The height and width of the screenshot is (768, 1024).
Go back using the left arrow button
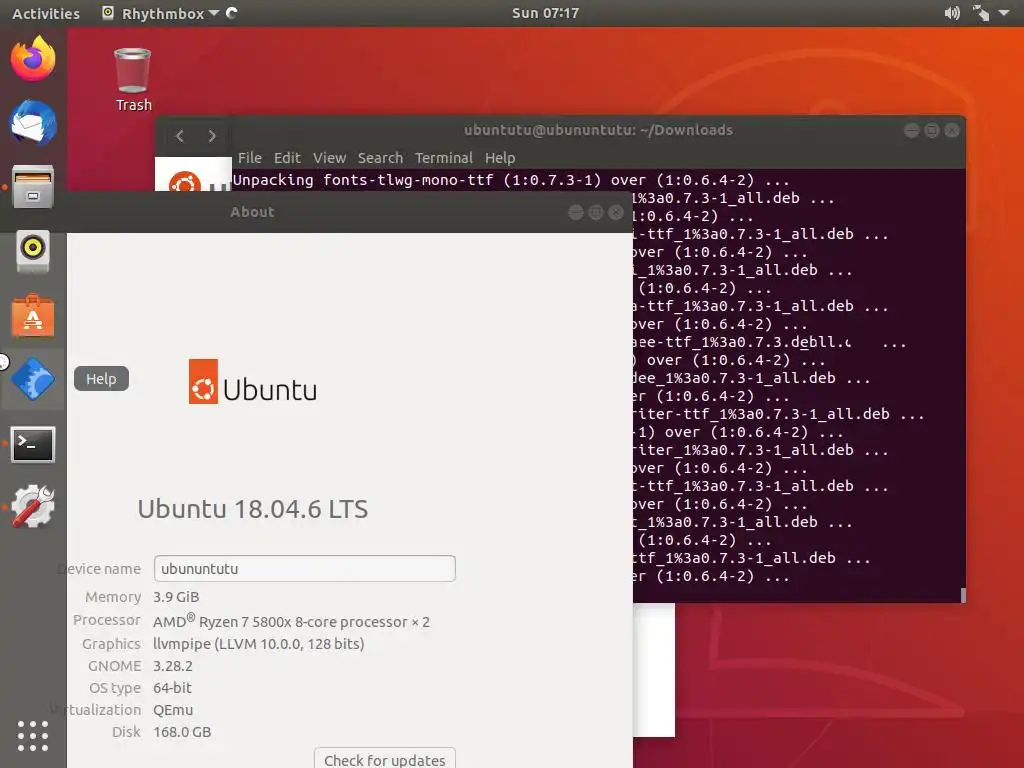point(180,136)
